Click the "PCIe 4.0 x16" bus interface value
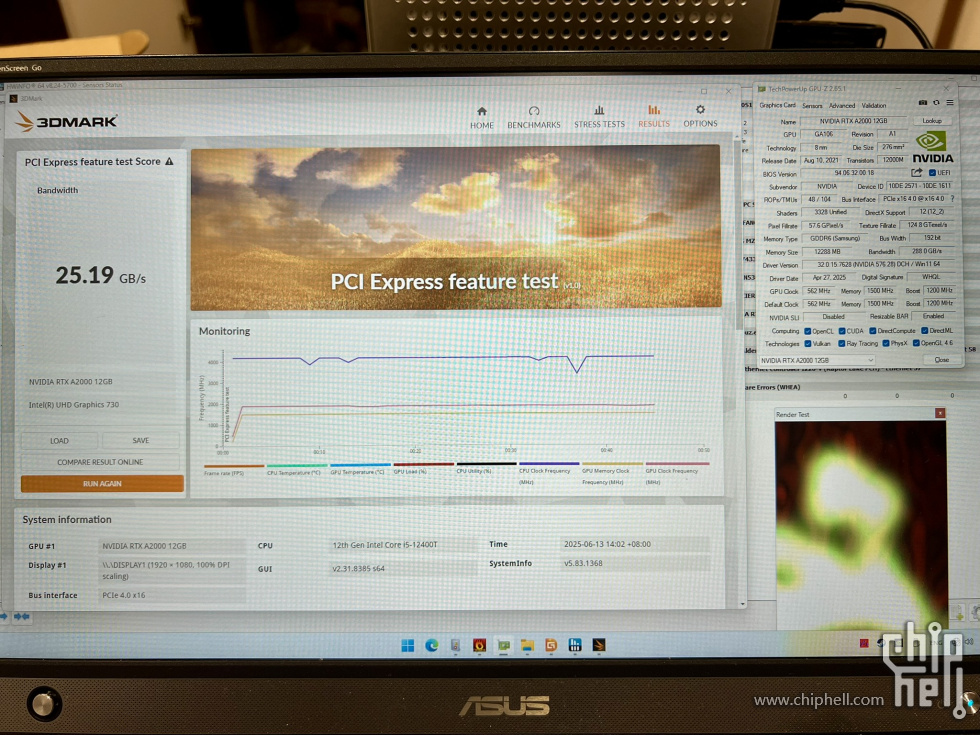This screenshot has height=735, width=980. pos(124,595)
